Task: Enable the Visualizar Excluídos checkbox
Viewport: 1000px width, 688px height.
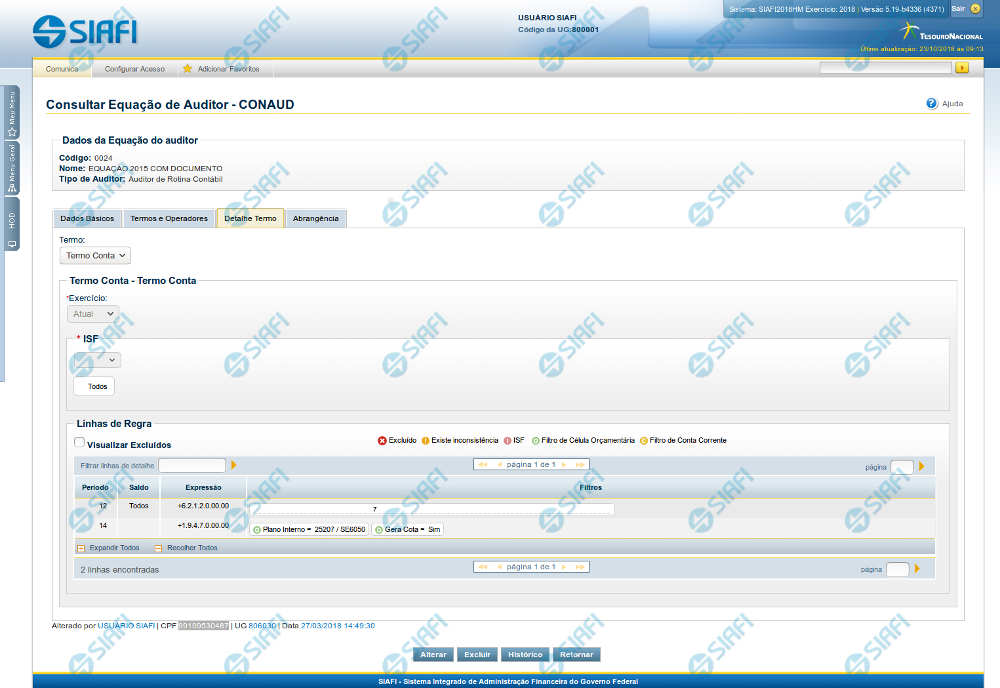Action: [x=80, y=443]
